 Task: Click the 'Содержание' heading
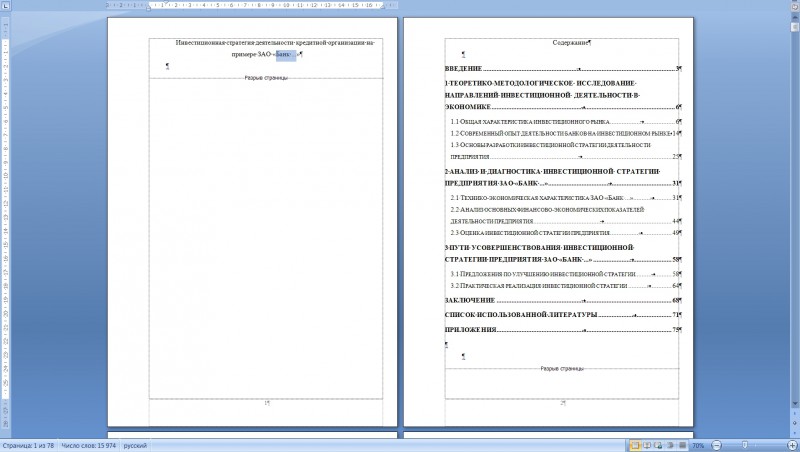pyautogui.click(x=570, y=43)
